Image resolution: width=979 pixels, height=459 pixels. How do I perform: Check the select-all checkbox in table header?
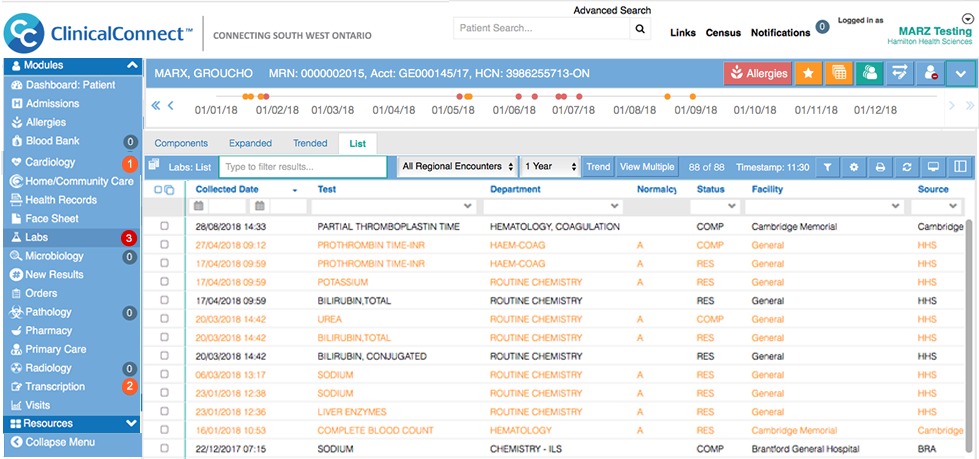coord(158,190)
